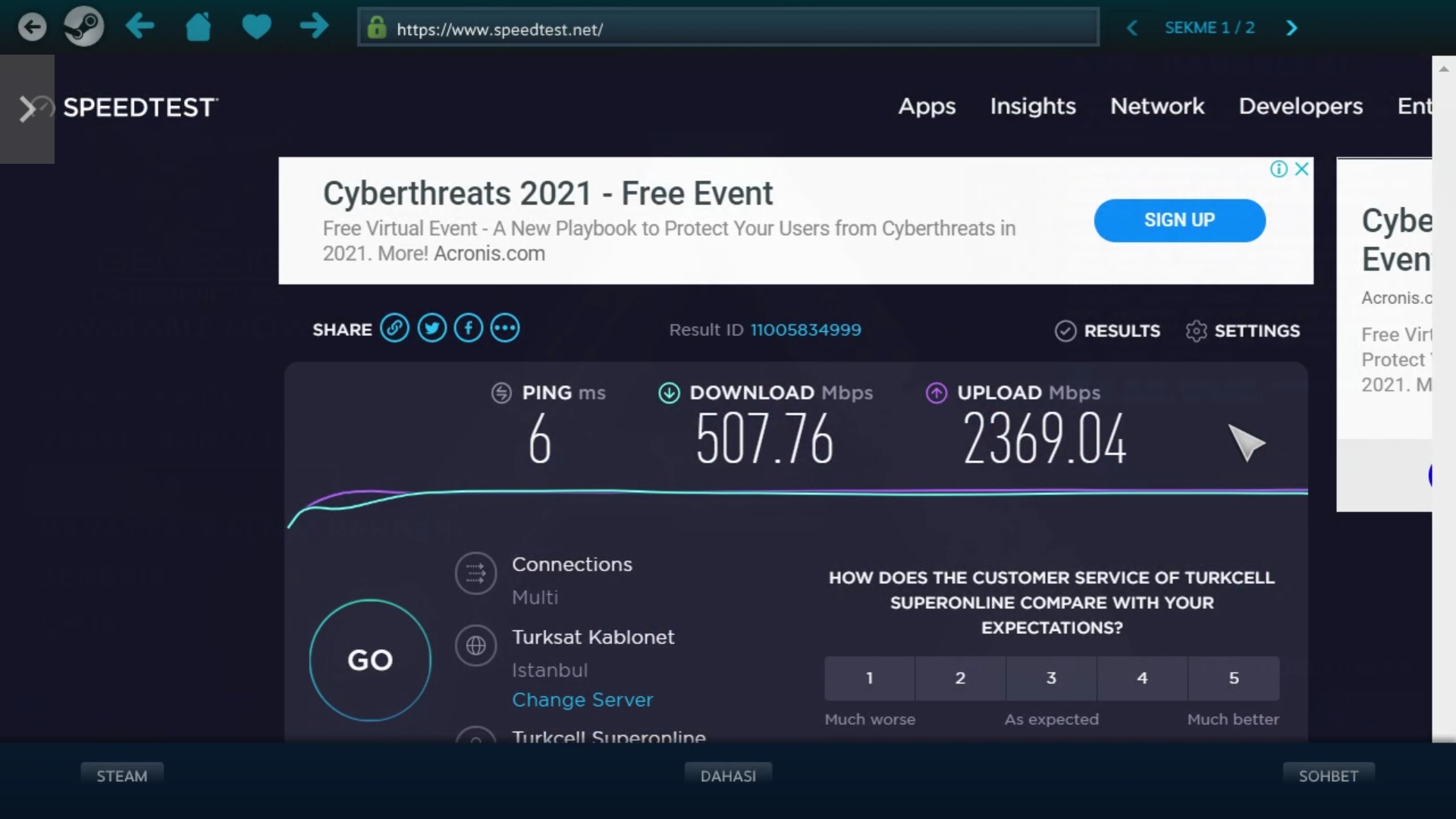Image resolution: width=1456 pixels, height=819 pixels.
Task: Go forward with the blue right arrow
Action: (314, 27)
